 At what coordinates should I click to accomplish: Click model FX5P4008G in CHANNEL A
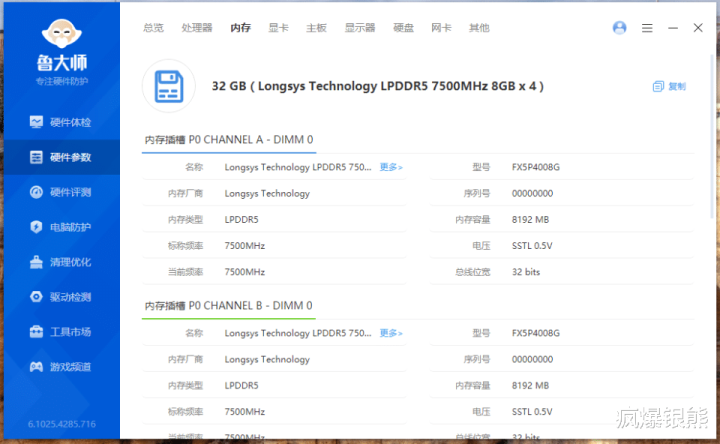(x=536, y=167)
